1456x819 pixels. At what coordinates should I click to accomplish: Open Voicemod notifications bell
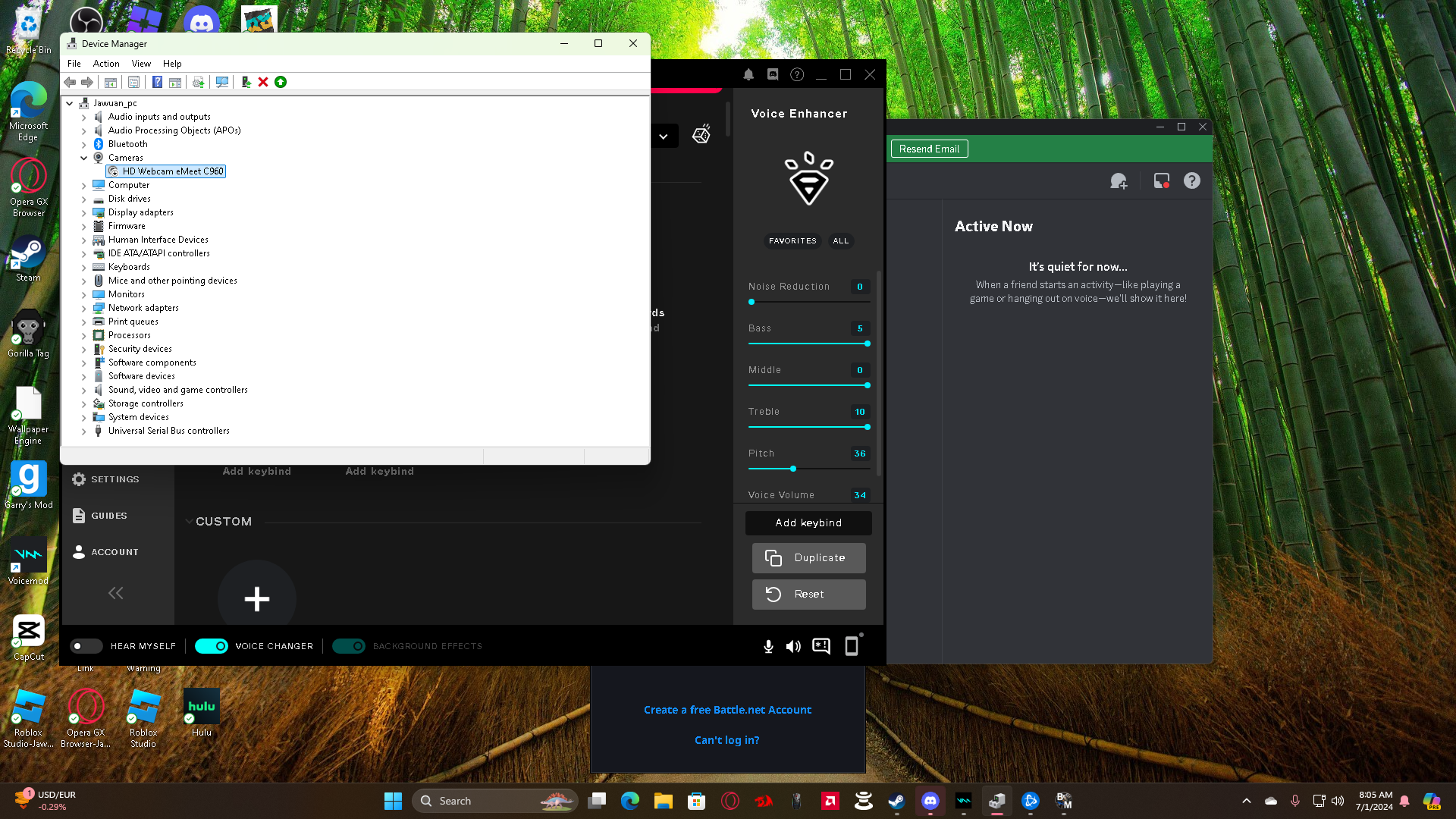[x=748, y=74]
